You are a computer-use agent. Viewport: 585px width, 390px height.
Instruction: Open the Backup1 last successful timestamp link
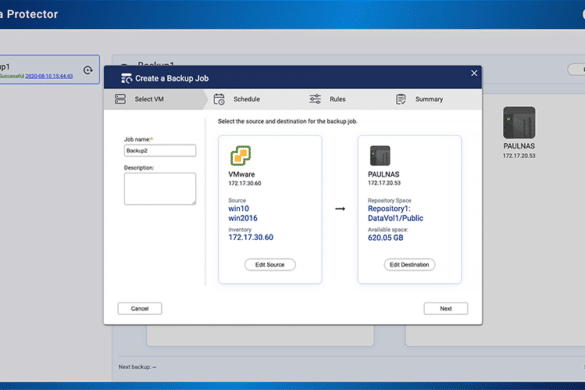[x=49, y=76]
